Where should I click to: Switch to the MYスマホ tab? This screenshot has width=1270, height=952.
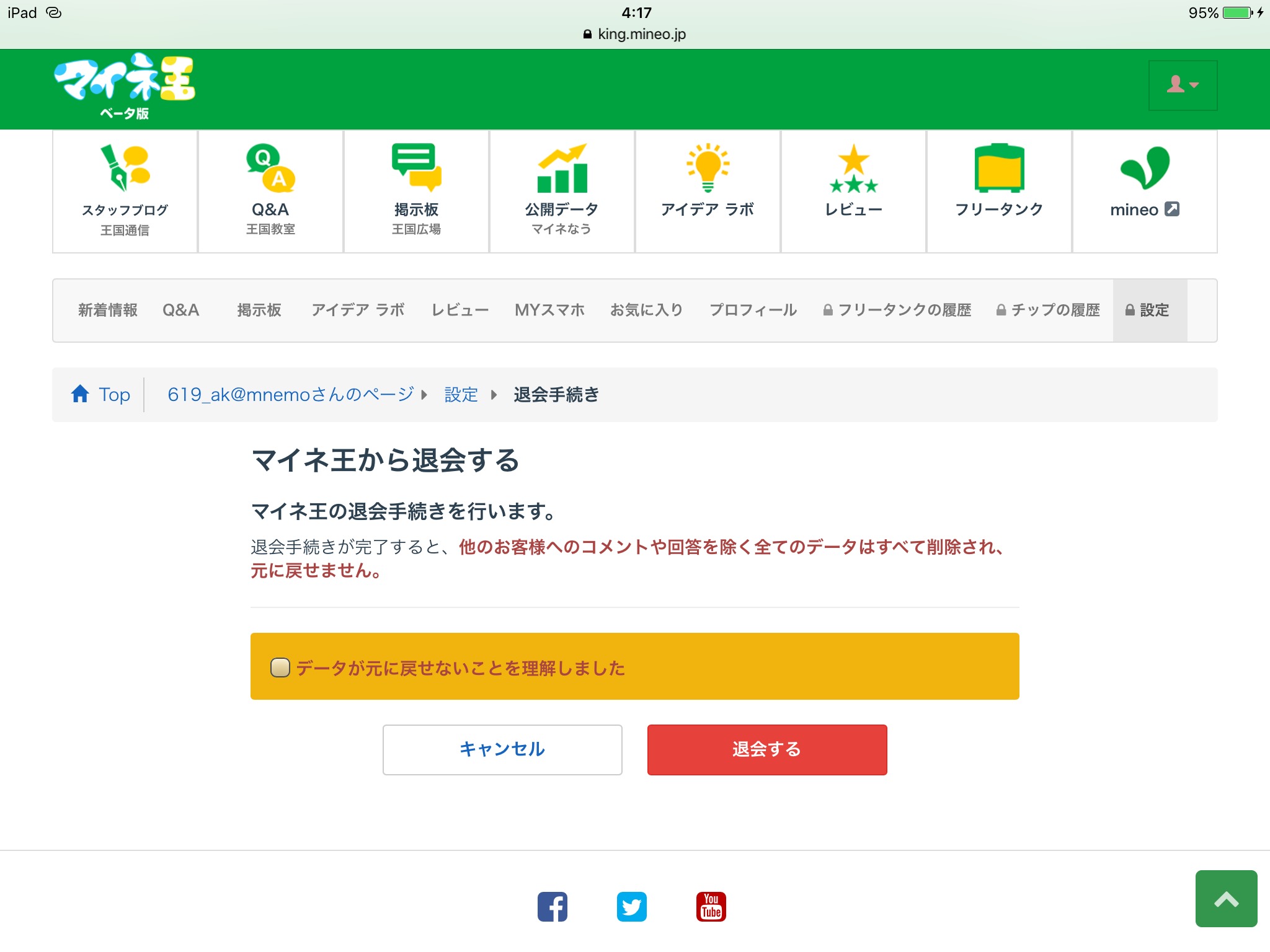pyautogui.click(x=549, y=310)
